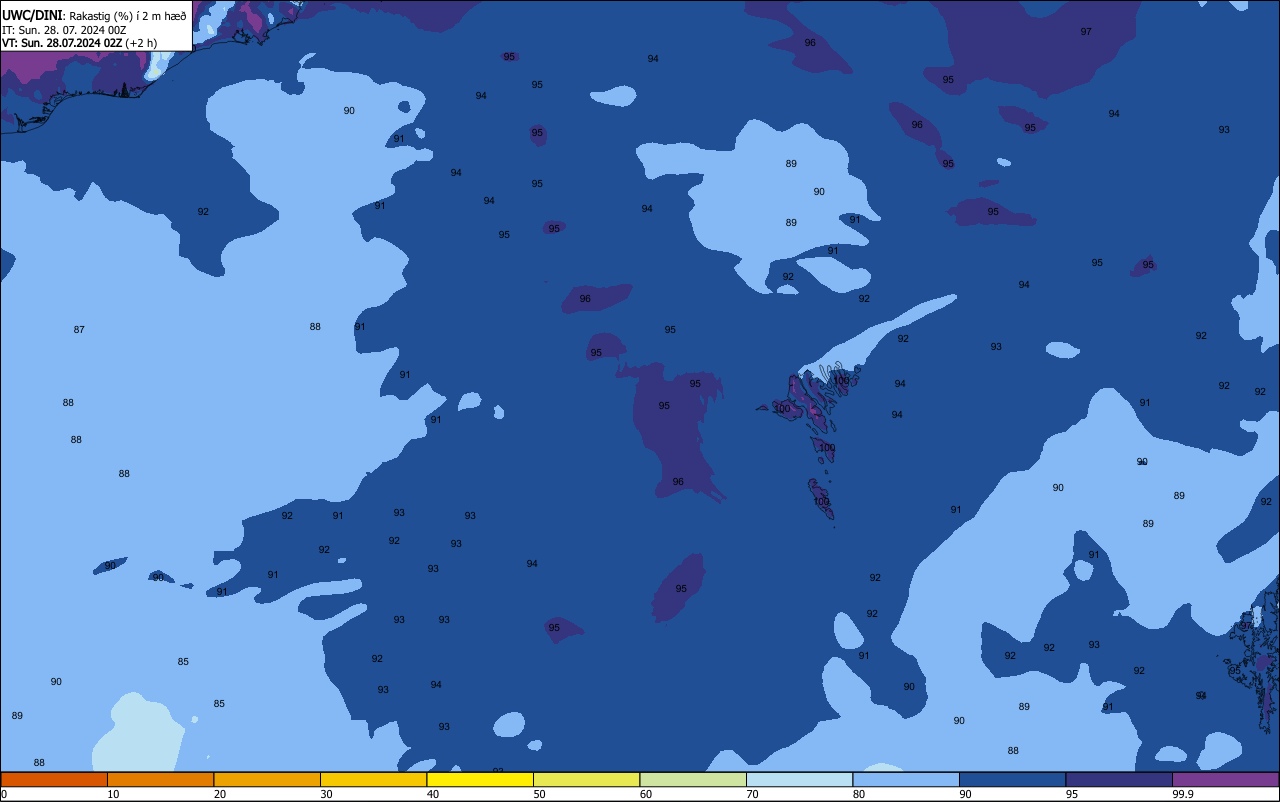1280x802 pixels.
Task: Click the '10' legend tick label
Action: point(113,794)
